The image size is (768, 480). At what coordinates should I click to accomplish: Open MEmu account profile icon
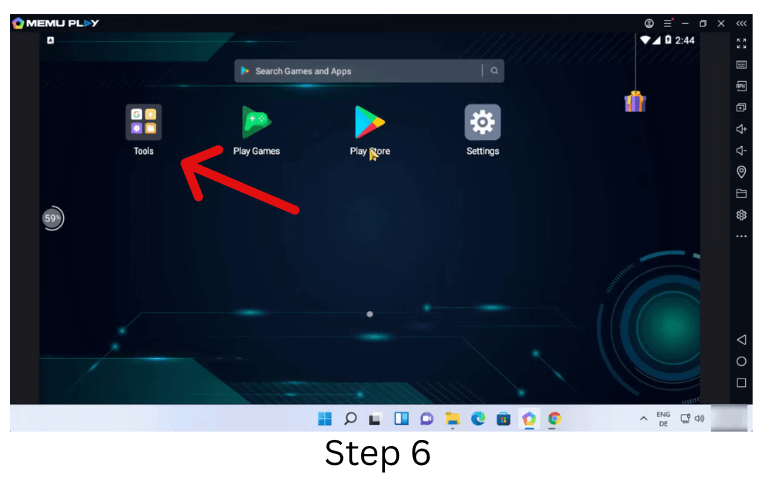click(649, 24)
